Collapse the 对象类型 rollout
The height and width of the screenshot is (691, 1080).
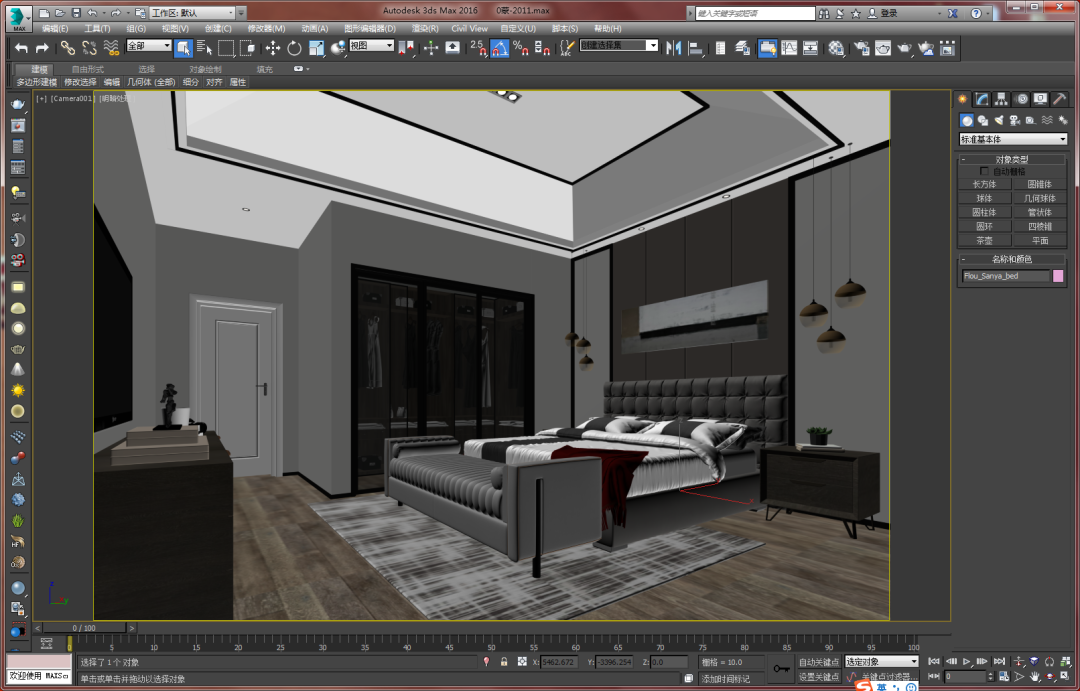[x=1012, y=159]
